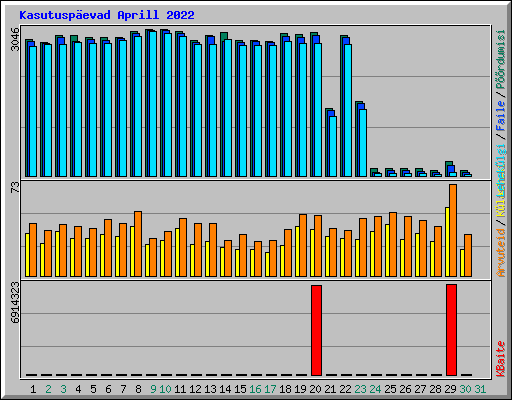Screen dimensions: 512x400
Task: Click the 3046 axis value label
Action: (15, 39)
